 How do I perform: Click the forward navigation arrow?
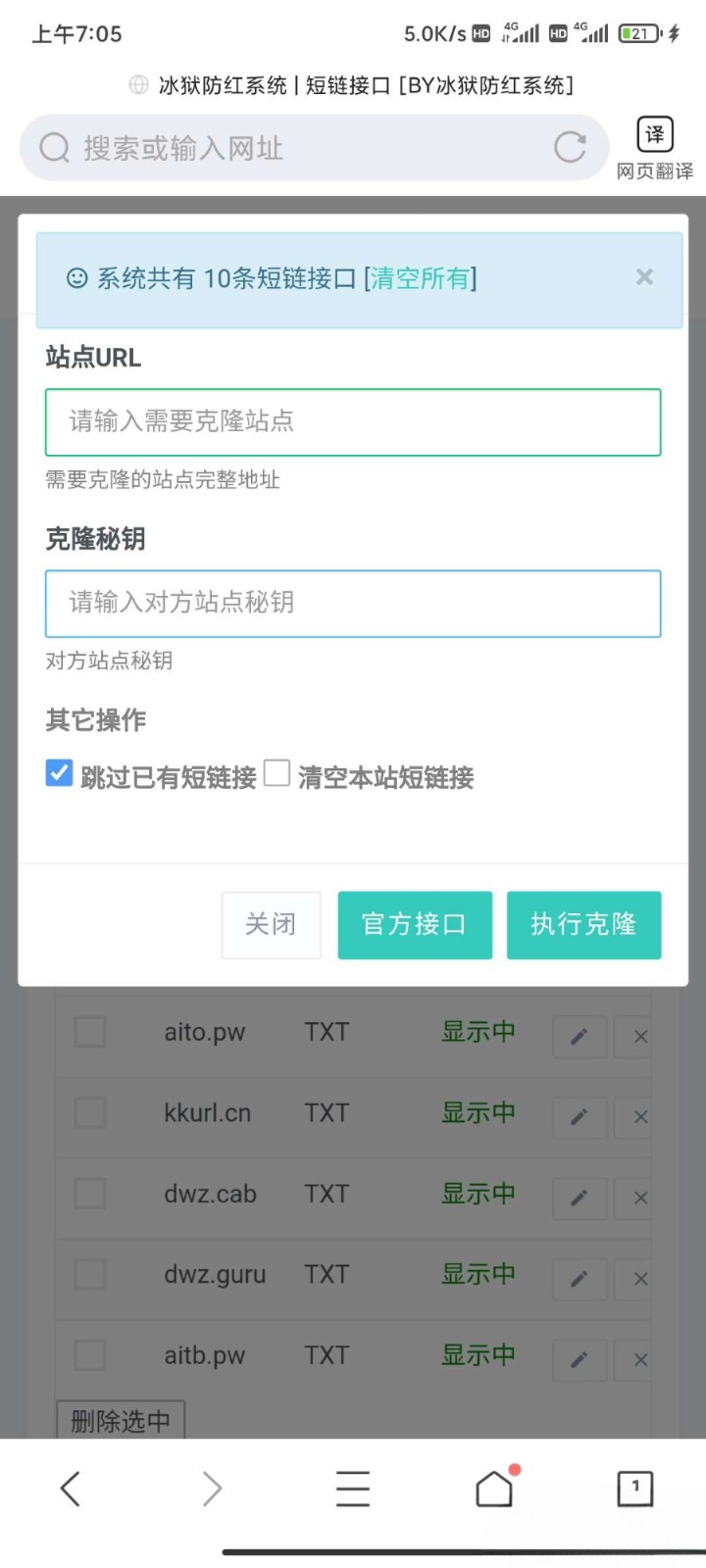coord(212,1488)
